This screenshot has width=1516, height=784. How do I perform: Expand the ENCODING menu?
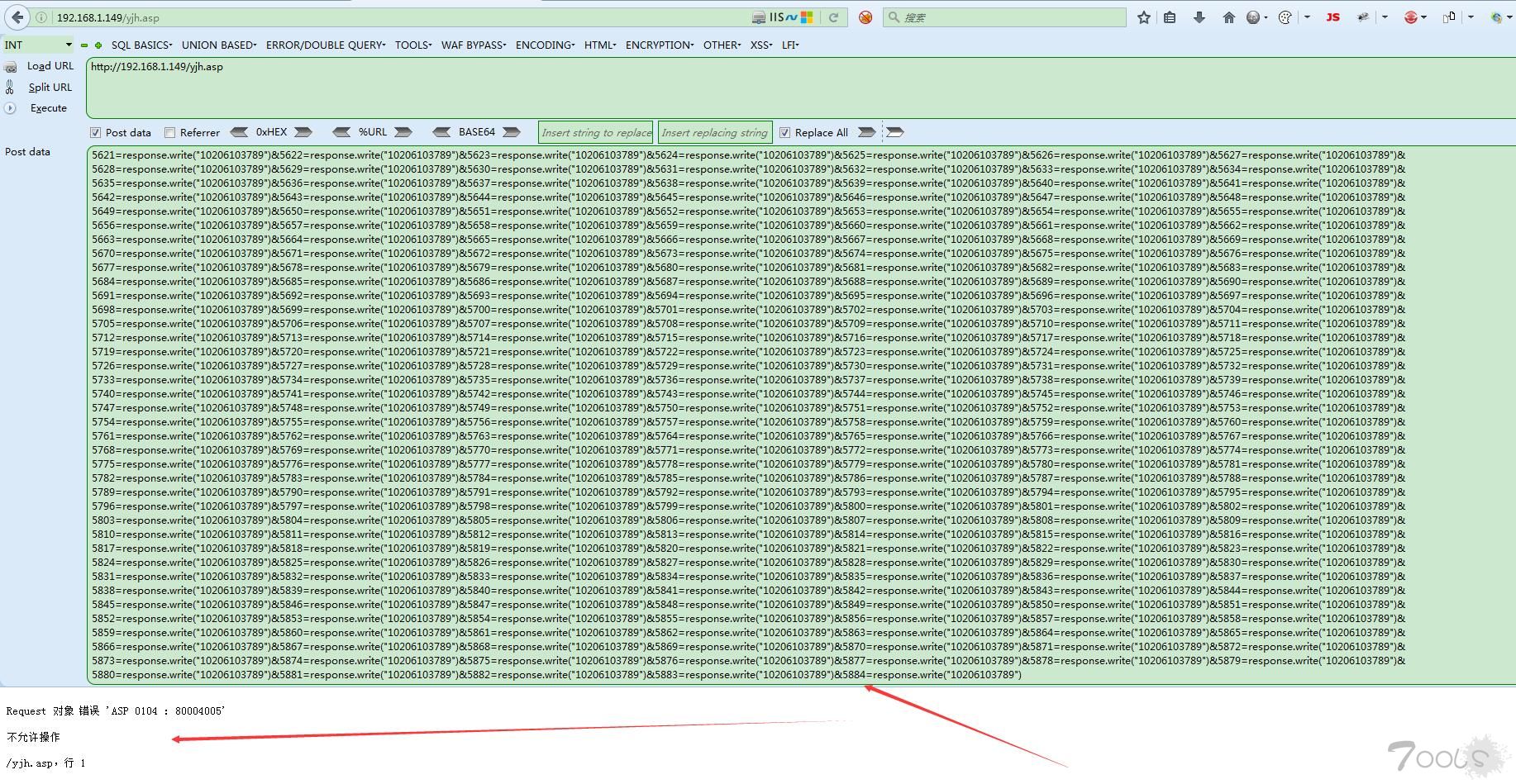(x=545, y=45)
